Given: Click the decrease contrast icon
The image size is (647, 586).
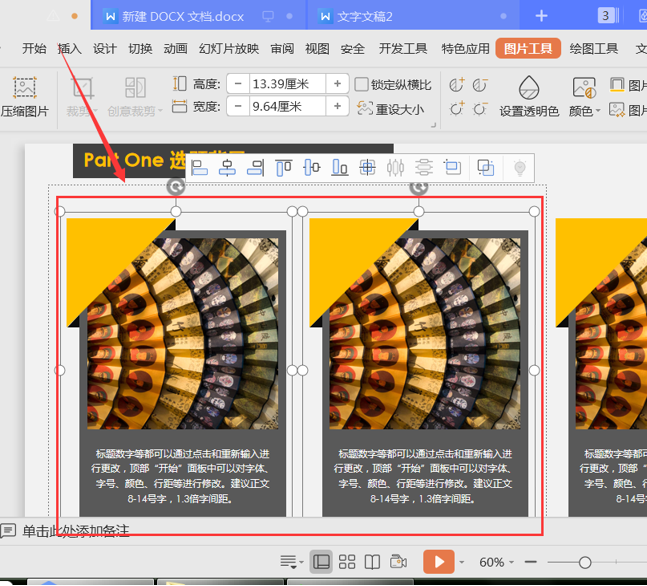Looking at the screenshot, I should [480, 85].
